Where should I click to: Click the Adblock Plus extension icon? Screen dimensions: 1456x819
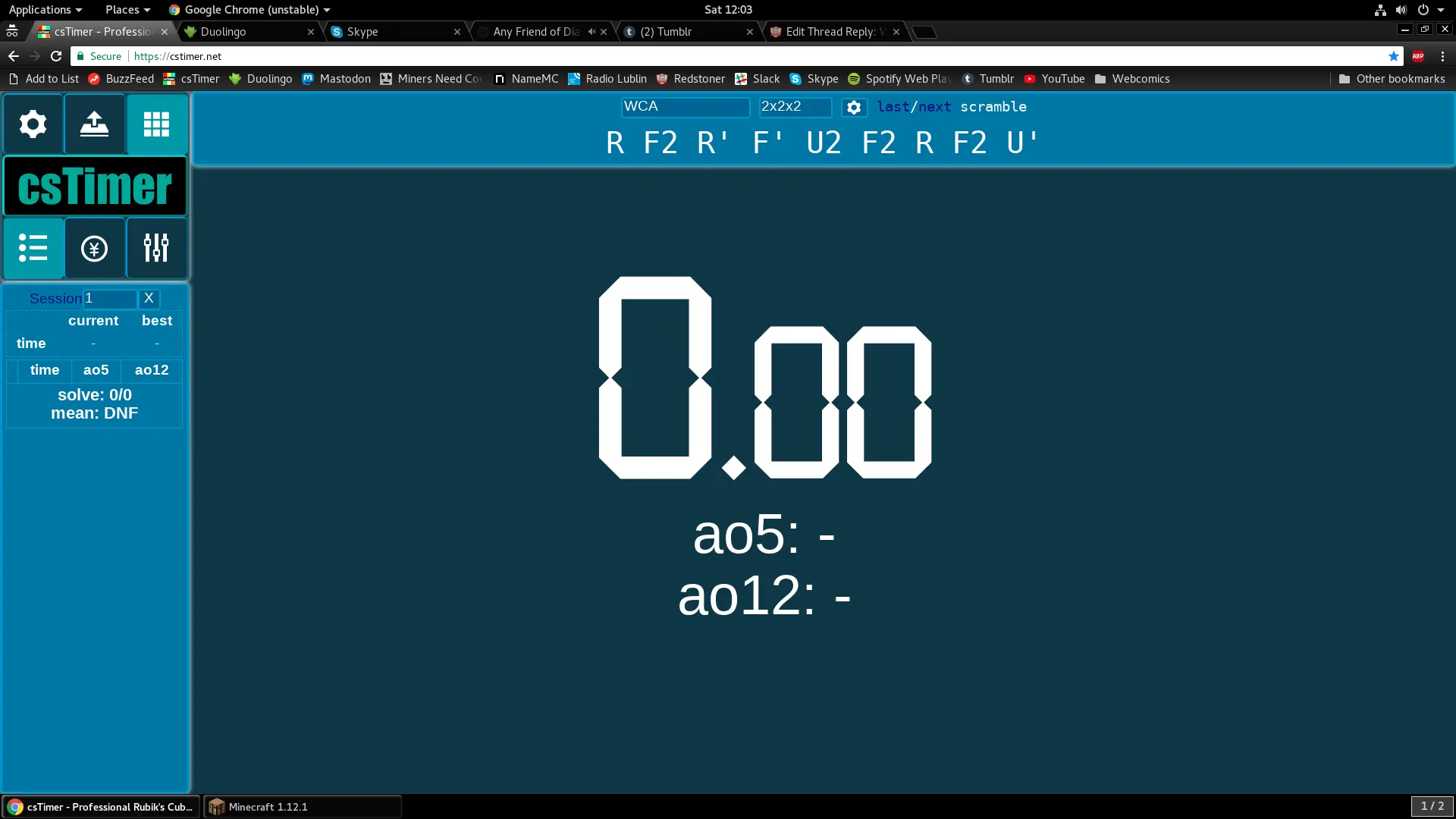(x=1418, y=56)
